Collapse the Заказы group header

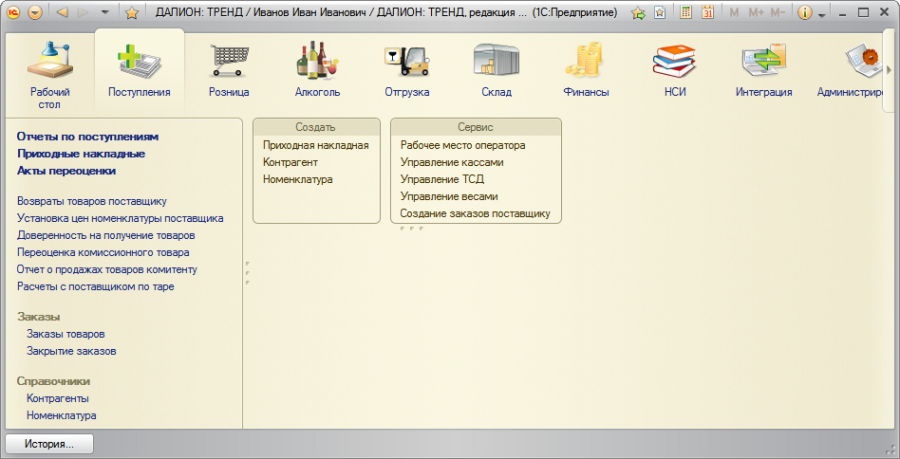(x=38, y=317)
